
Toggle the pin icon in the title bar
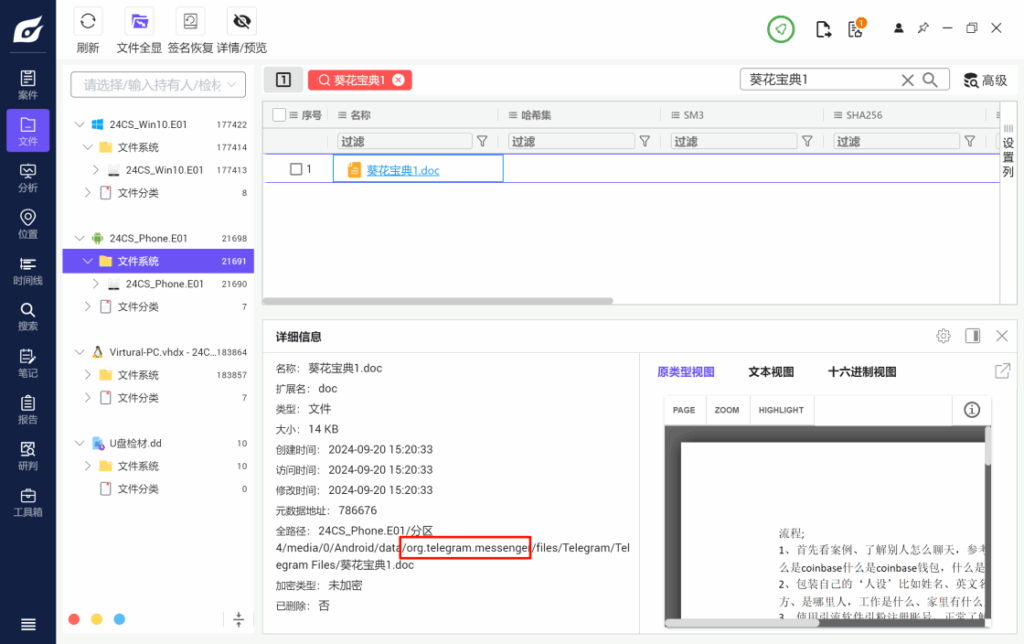[924, 28]
